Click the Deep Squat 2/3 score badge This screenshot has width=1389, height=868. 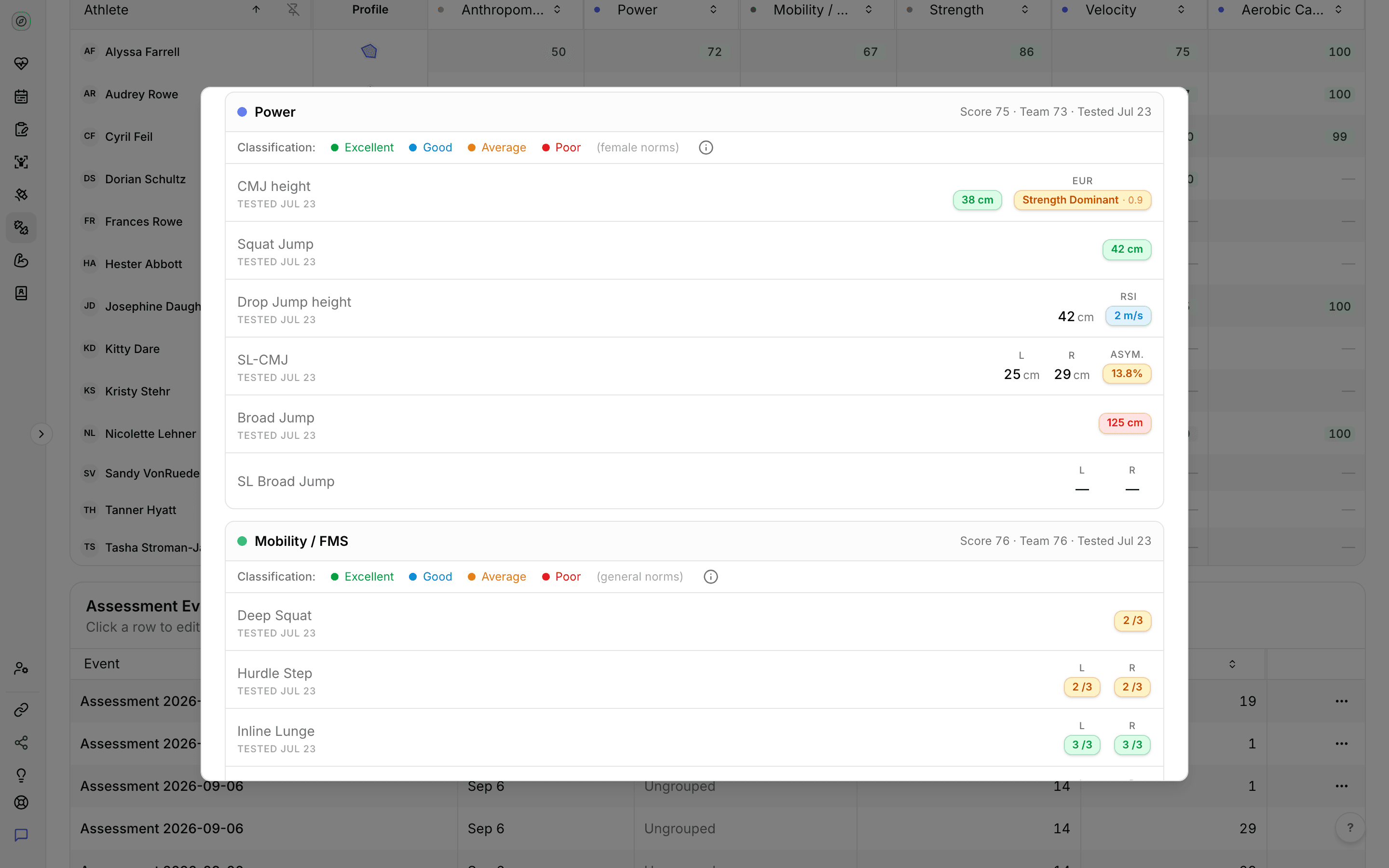click(x=1132, y=621)
